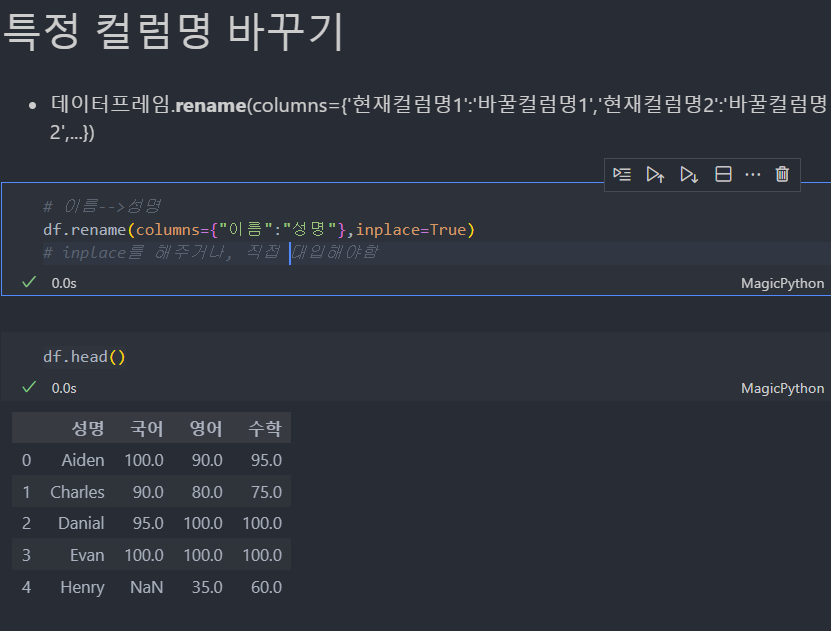The image size is (831, 631).
Task: Execute cell and below icon
Action: pos(689,174)
